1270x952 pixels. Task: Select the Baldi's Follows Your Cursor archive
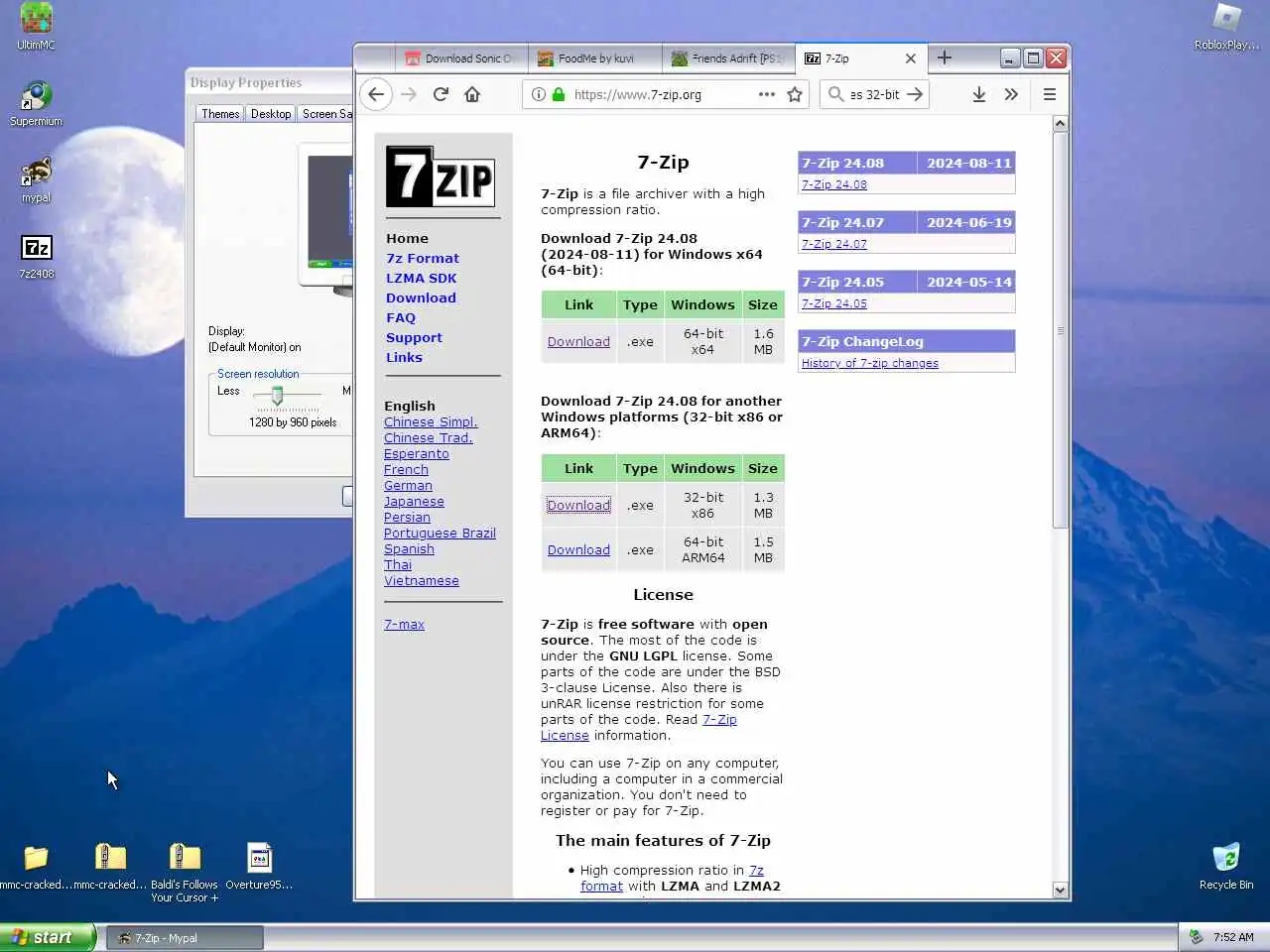click(x=185, y=873)
